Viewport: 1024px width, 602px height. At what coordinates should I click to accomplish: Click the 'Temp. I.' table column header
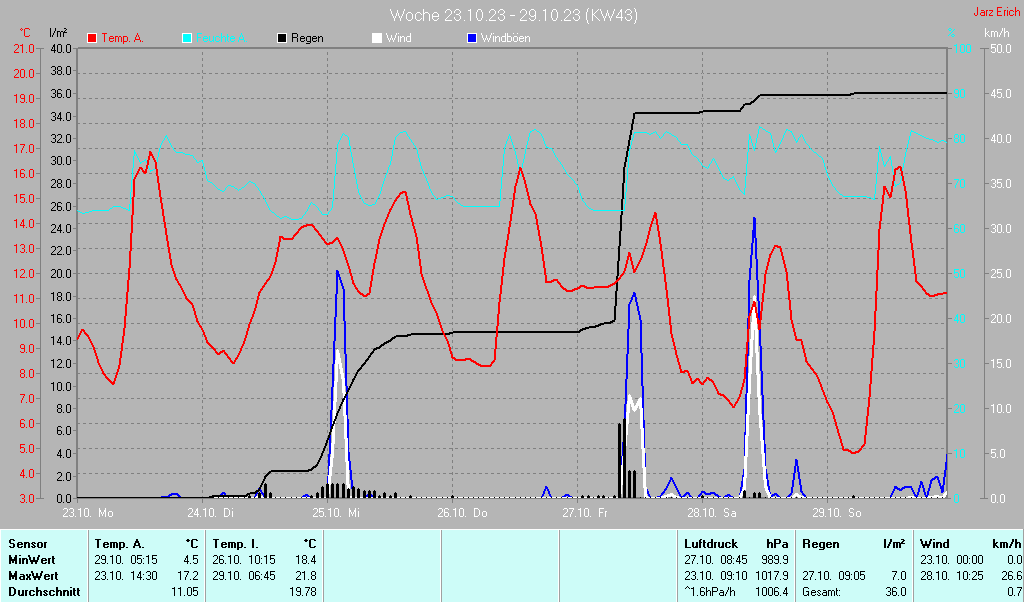236,544
